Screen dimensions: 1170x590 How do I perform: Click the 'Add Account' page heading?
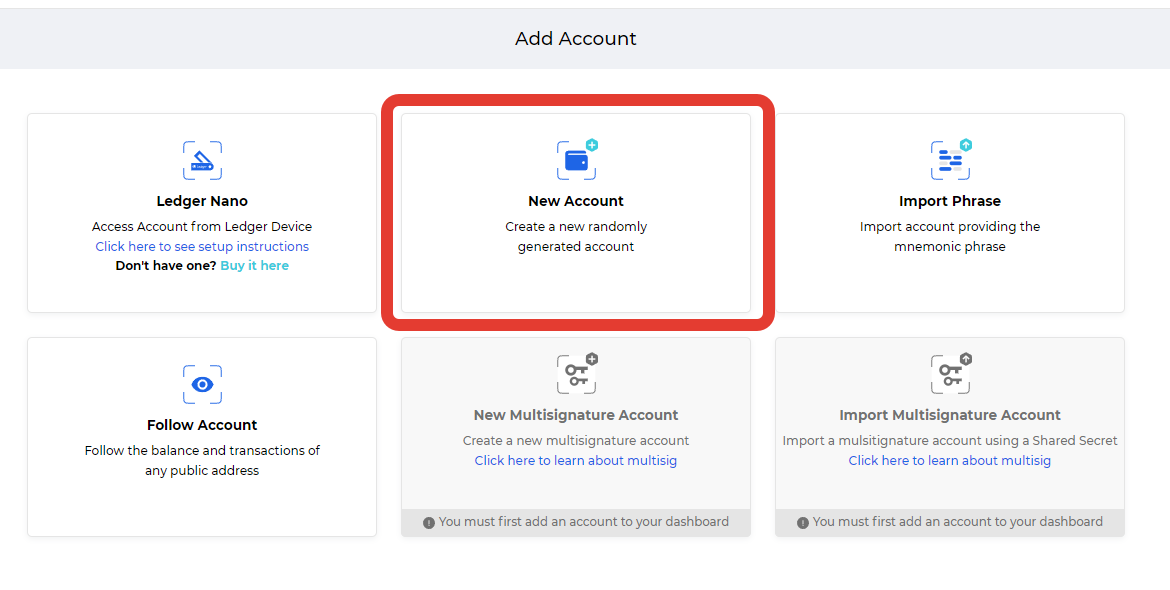576,39
